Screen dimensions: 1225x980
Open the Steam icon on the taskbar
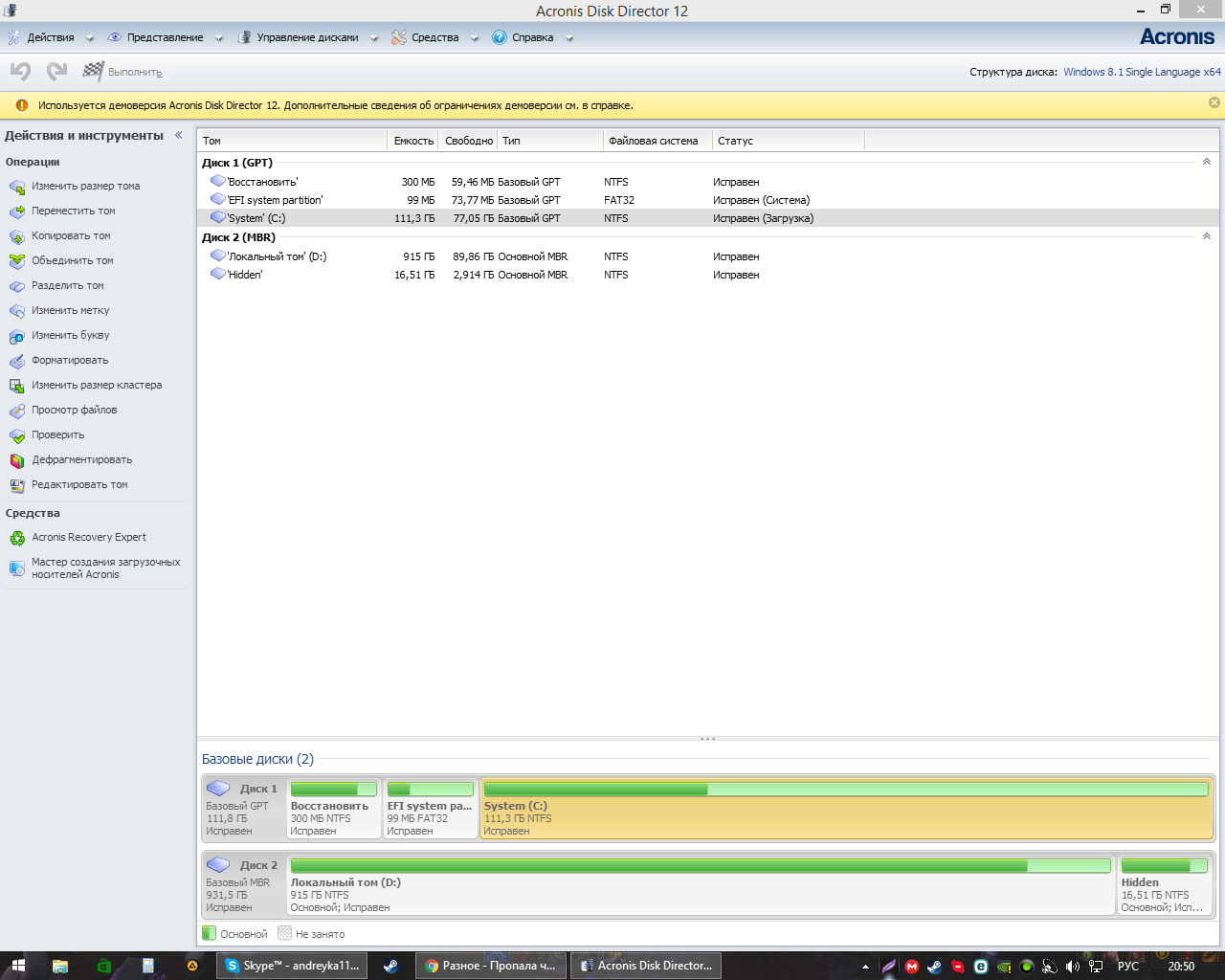(x=390, y=966)
